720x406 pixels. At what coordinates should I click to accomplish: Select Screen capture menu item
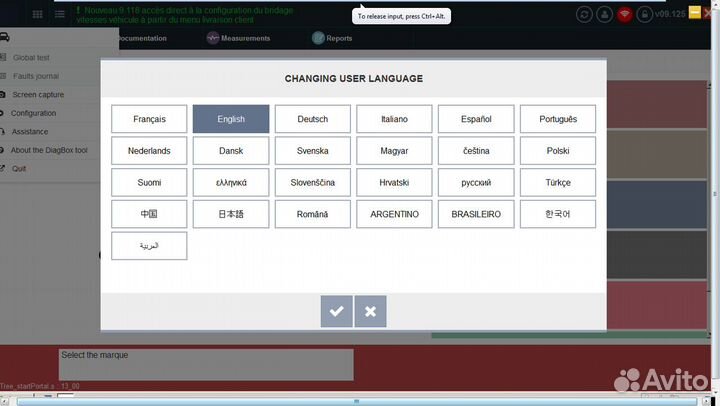click(38, 95)
